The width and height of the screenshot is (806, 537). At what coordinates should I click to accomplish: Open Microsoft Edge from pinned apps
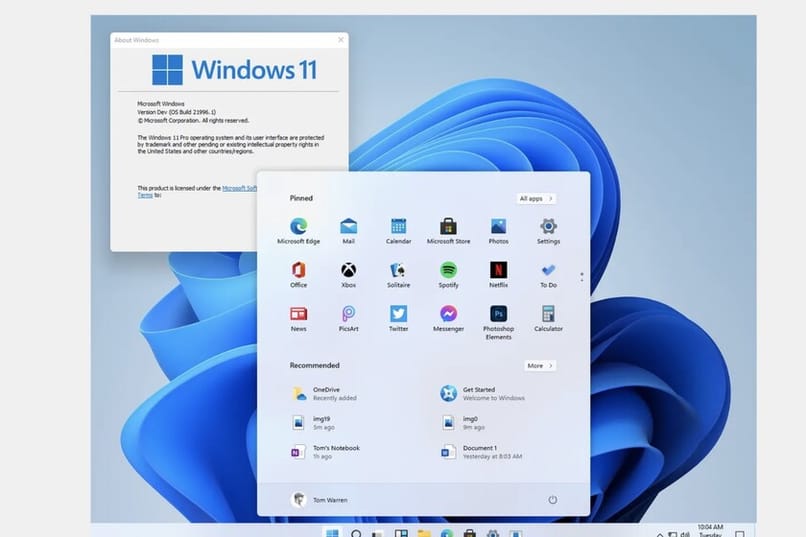click(298, 231)
